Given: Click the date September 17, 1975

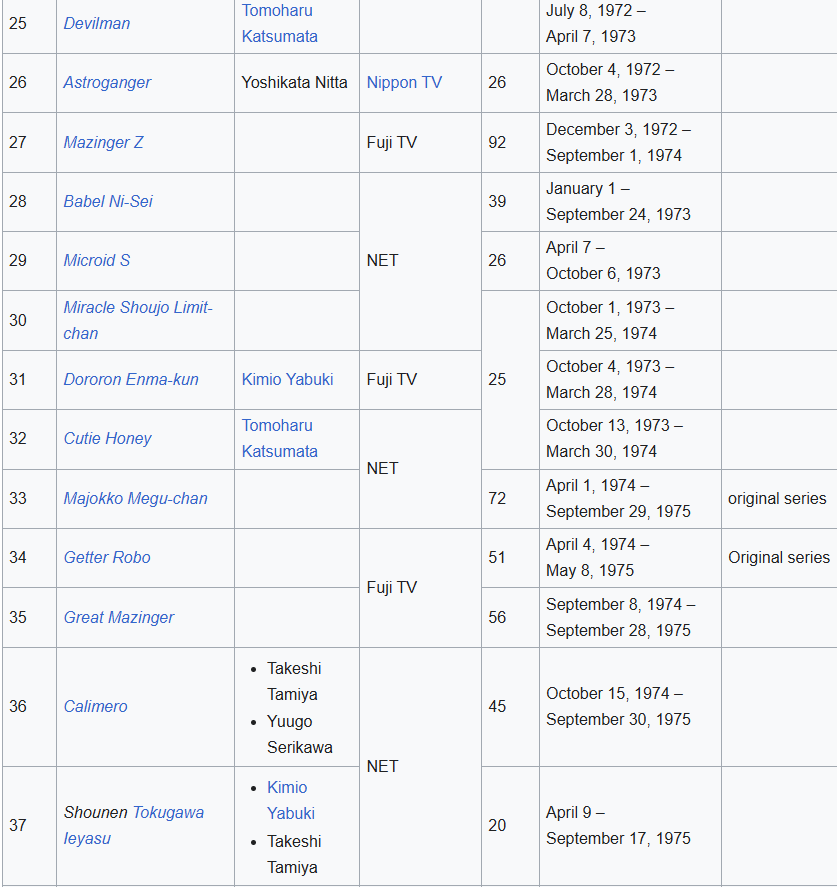Looking at the screenshot, I should click(618, 838).
